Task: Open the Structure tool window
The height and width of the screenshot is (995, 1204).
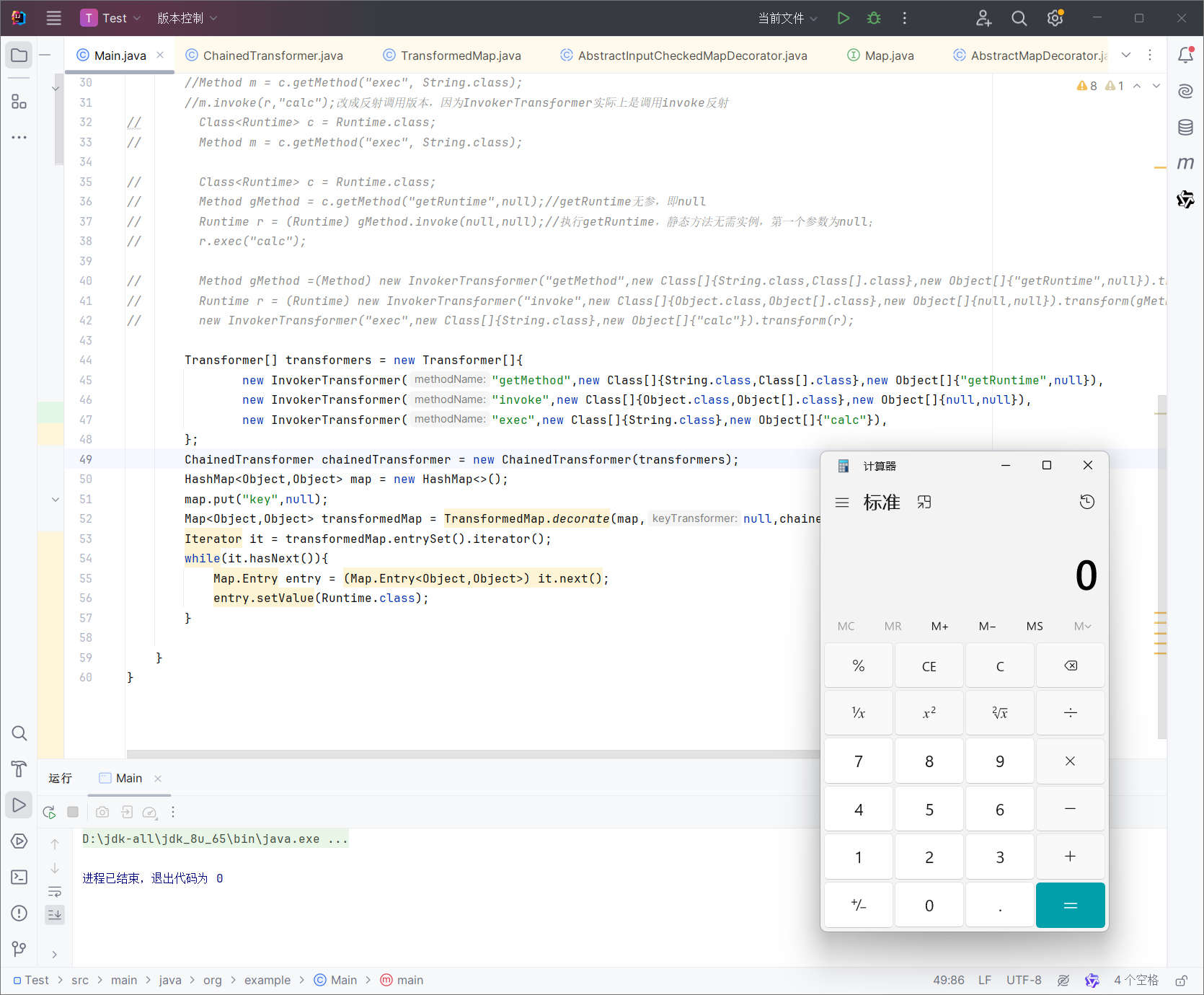Action: (19, 102)
